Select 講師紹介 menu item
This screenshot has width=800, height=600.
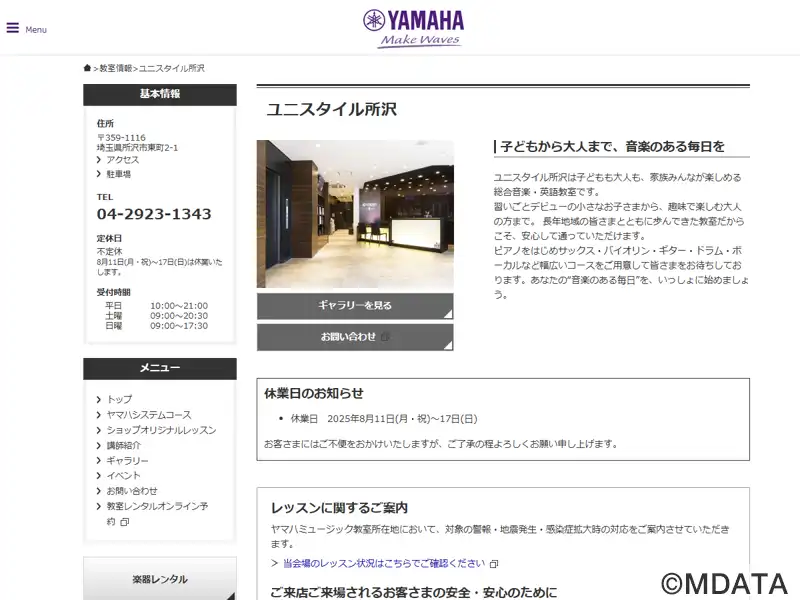click(x=123, y=445)
